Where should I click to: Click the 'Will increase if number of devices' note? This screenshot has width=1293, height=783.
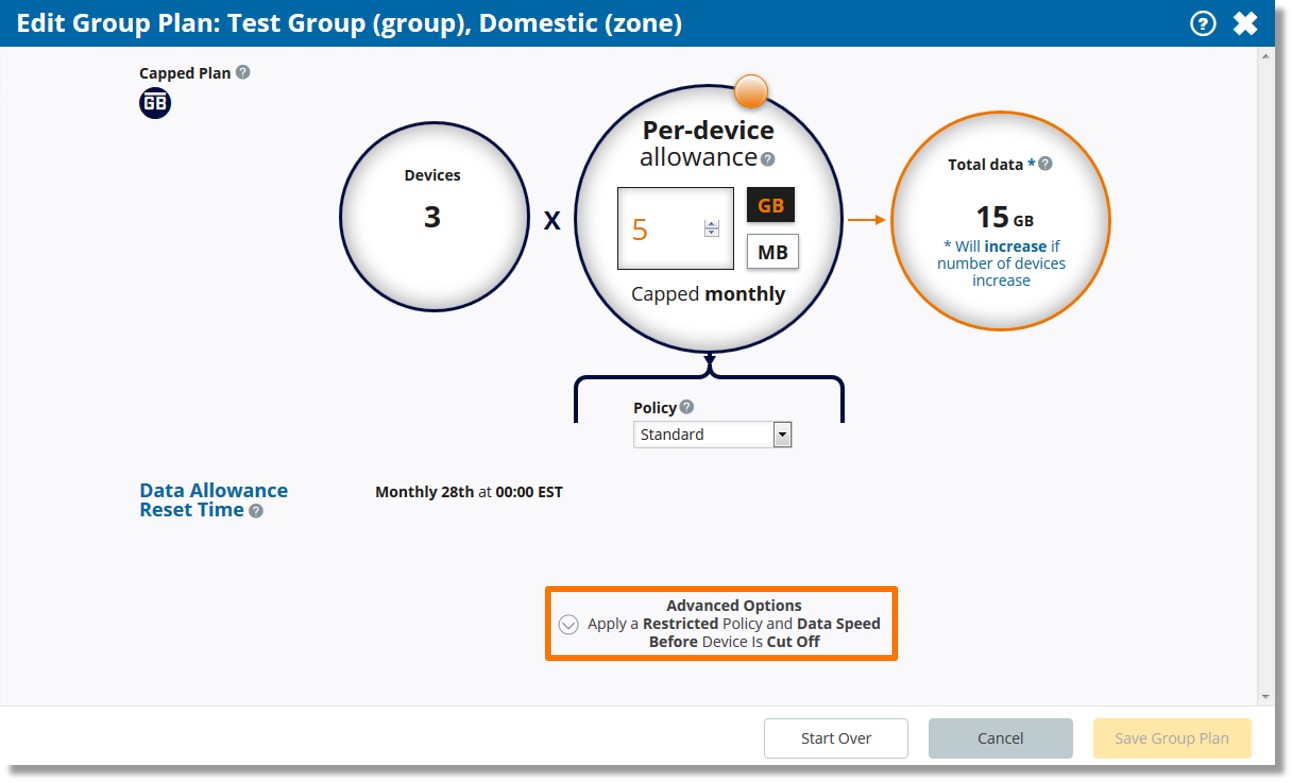(1001, 263)
